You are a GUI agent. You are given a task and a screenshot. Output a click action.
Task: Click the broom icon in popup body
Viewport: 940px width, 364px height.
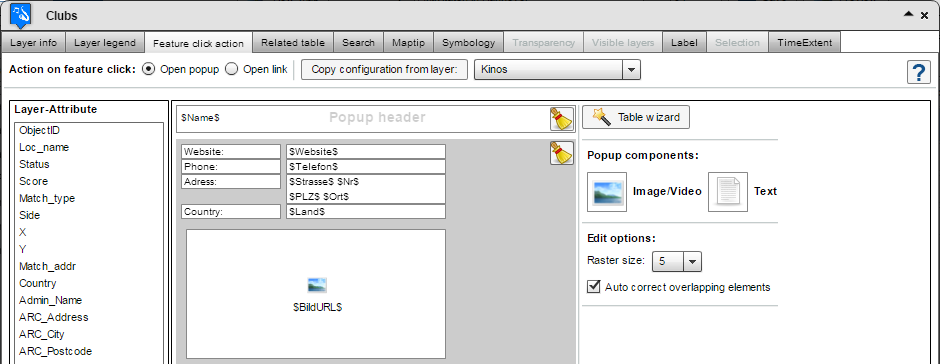point(562,153)
